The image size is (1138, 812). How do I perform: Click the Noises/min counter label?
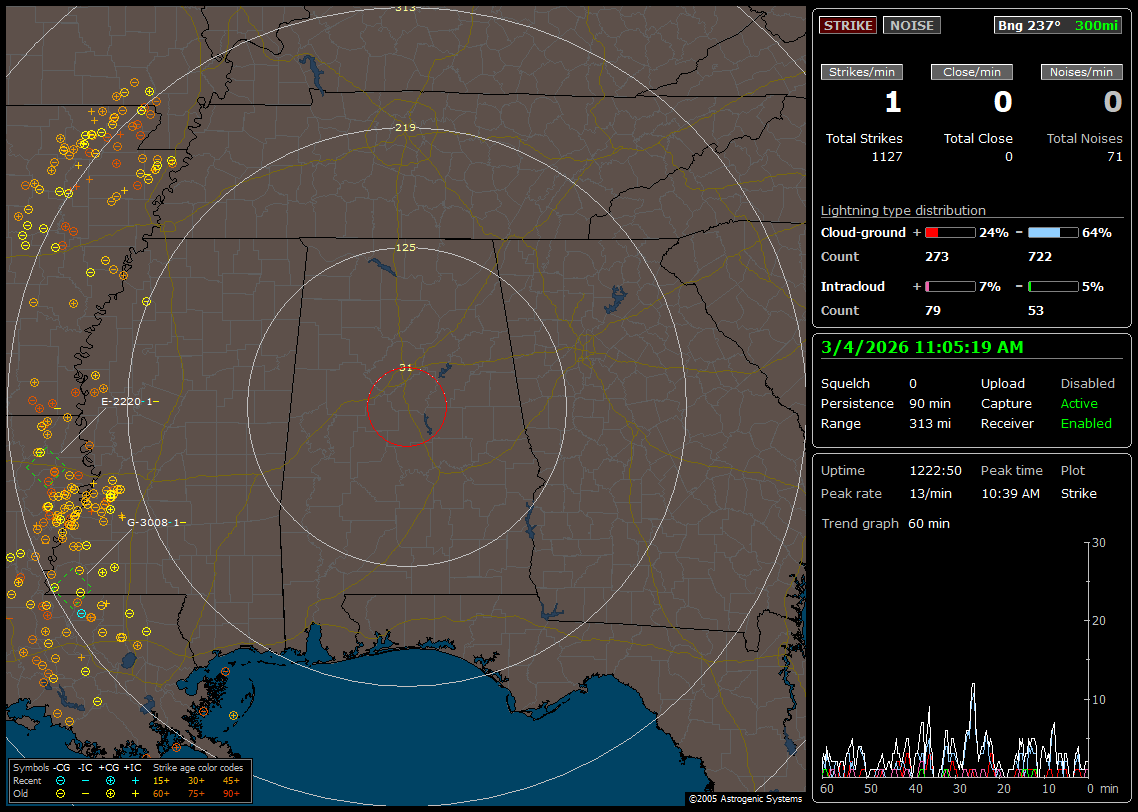click(1082, 72)
